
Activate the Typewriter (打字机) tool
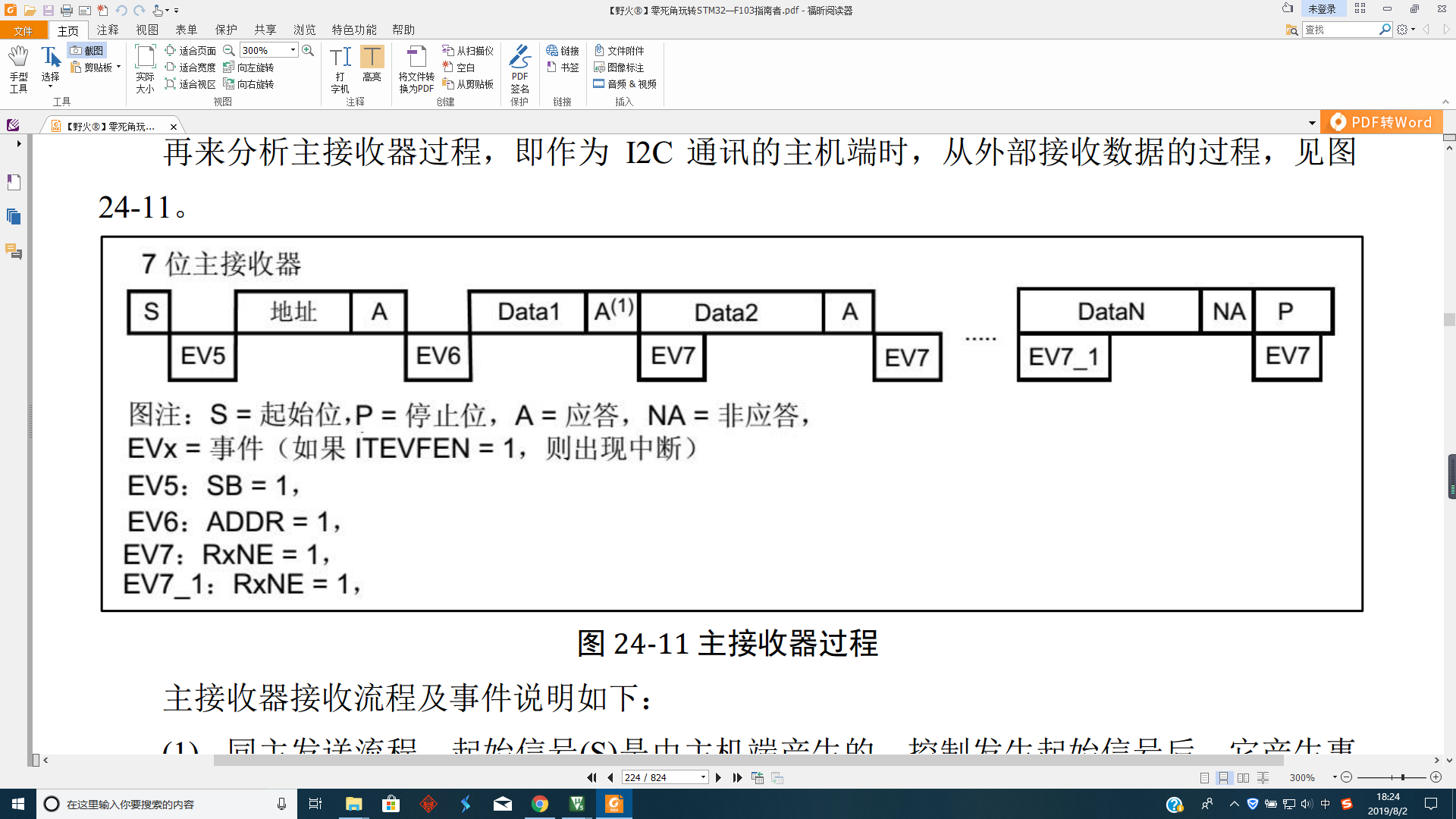point(340,67)
